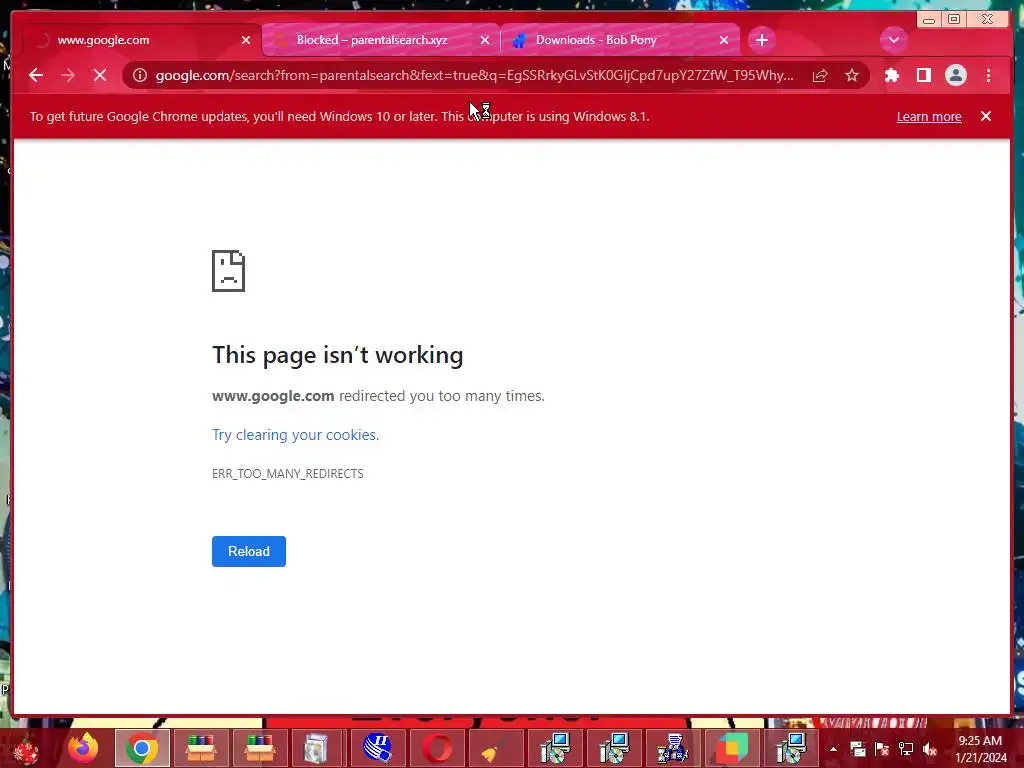
Task: Click the forward navigation arrow
Action: pos(68,75)
